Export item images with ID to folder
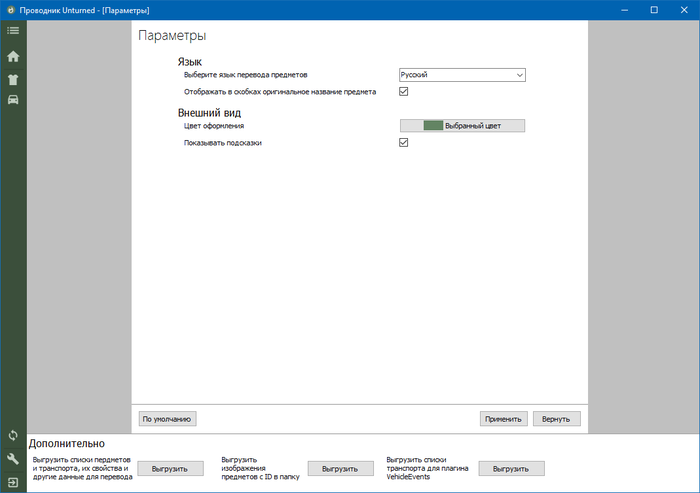The width and height of the screenshot is (700, 493). pyautogui.click(x=340, y=468)
